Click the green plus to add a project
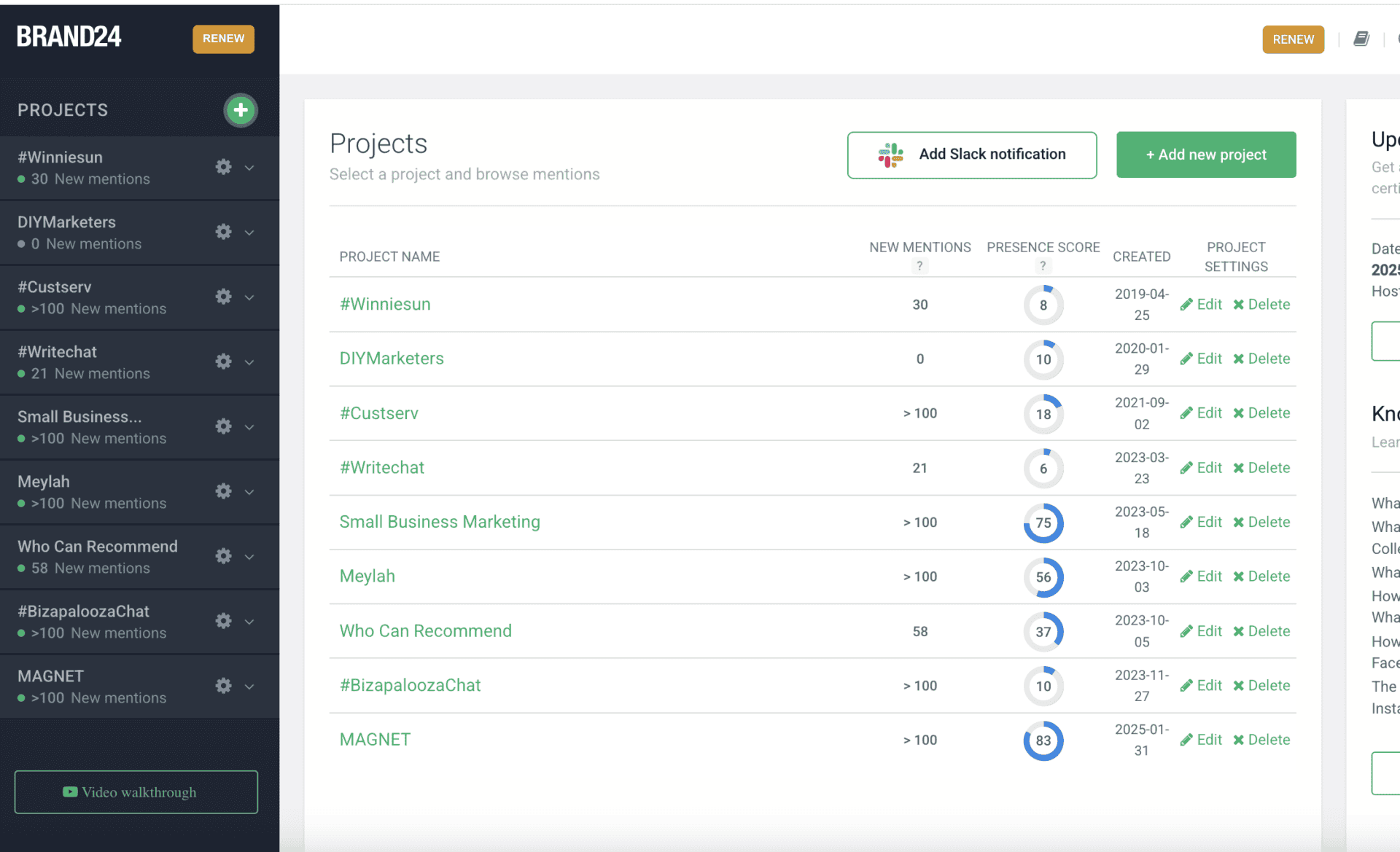 point(240,110)
